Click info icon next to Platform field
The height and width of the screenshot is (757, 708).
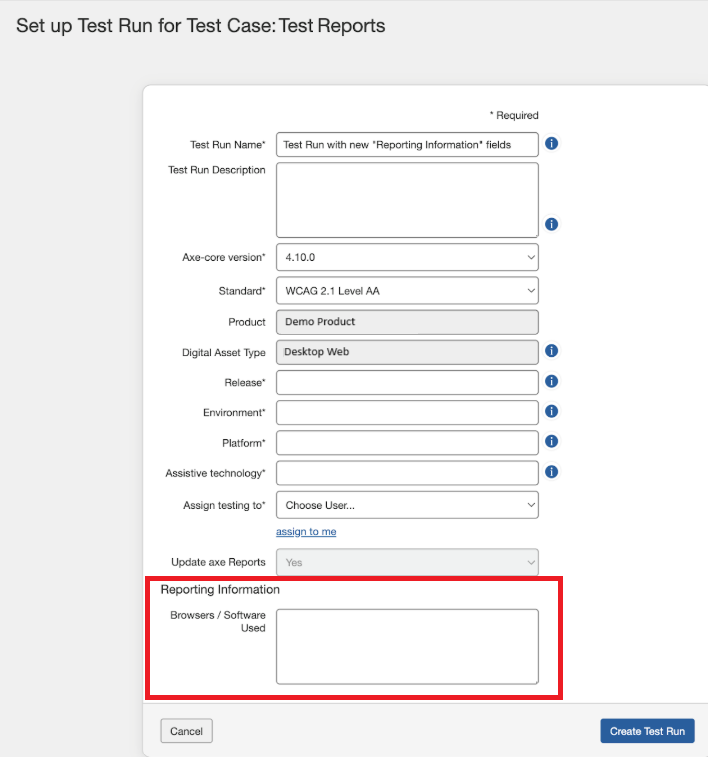pyautogui.click(x=551, y=441)
